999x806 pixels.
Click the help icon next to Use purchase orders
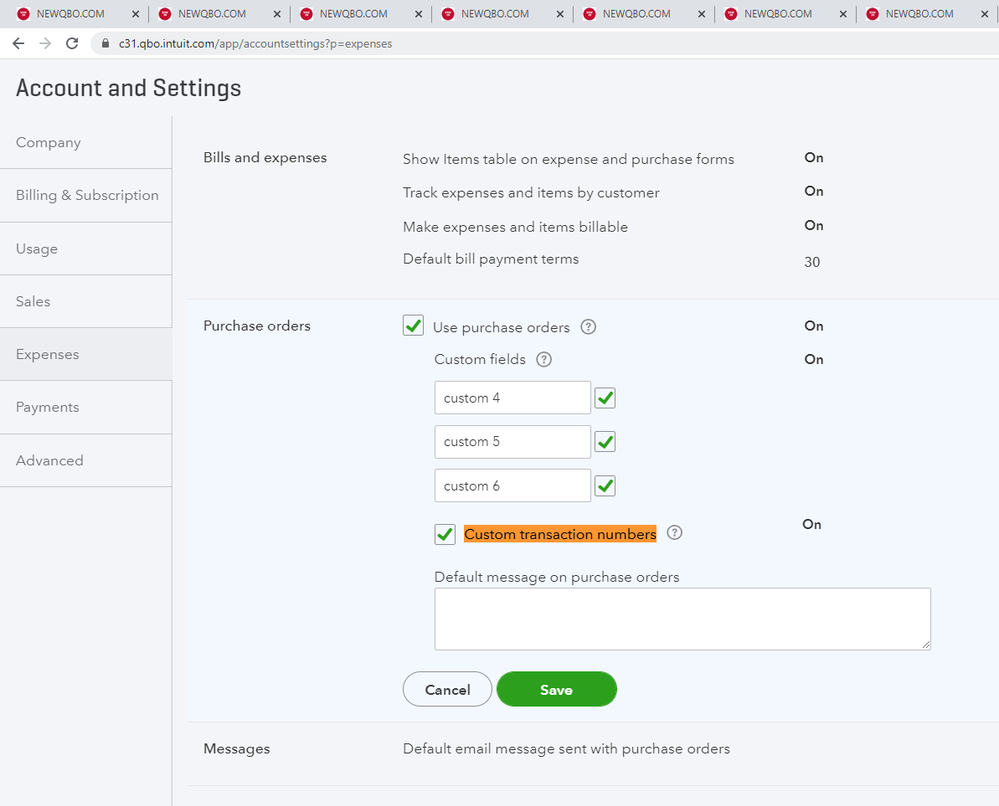[589, 327]
